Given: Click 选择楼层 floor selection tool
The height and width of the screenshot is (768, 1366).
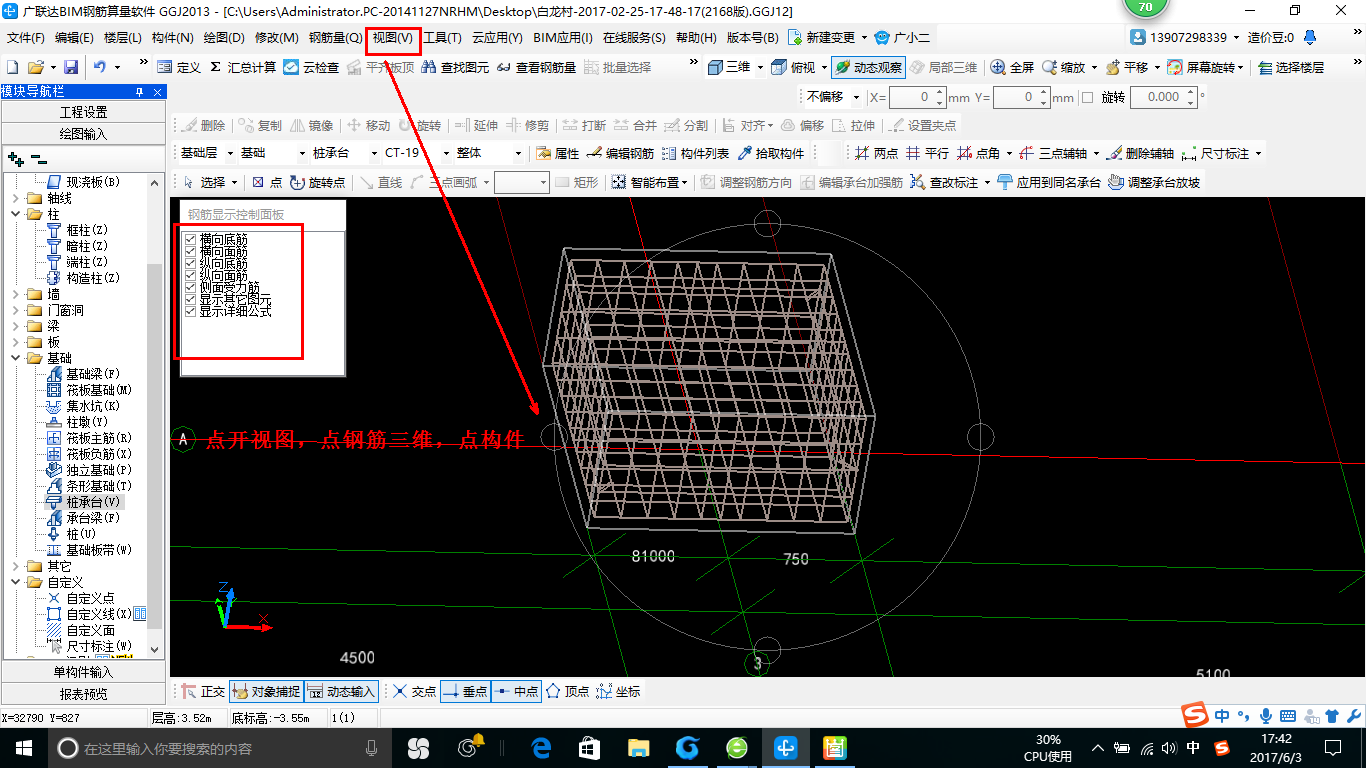Looking at the screenshot, I should coord(1291,67).
